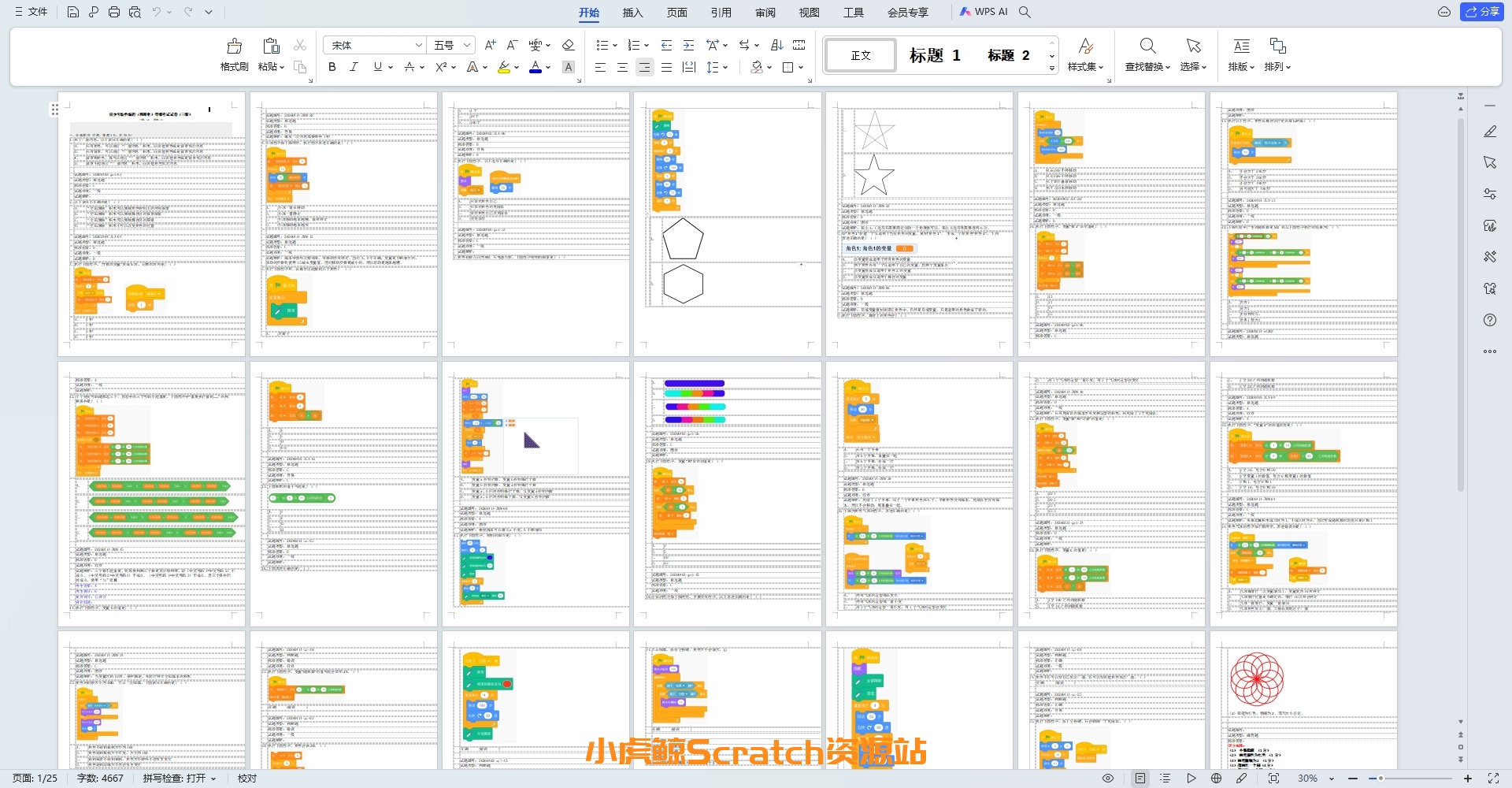Expand the line spacing dropdown arrow
1512x788 pixels.
[x=724, y=67]
